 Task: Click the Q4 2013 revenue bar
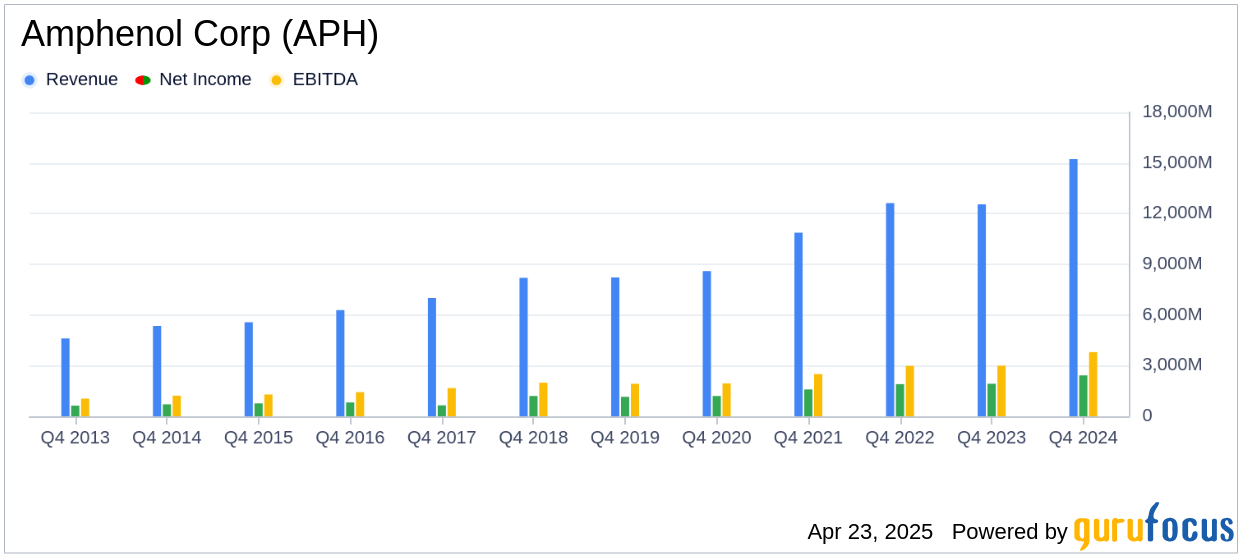(65, 377)
